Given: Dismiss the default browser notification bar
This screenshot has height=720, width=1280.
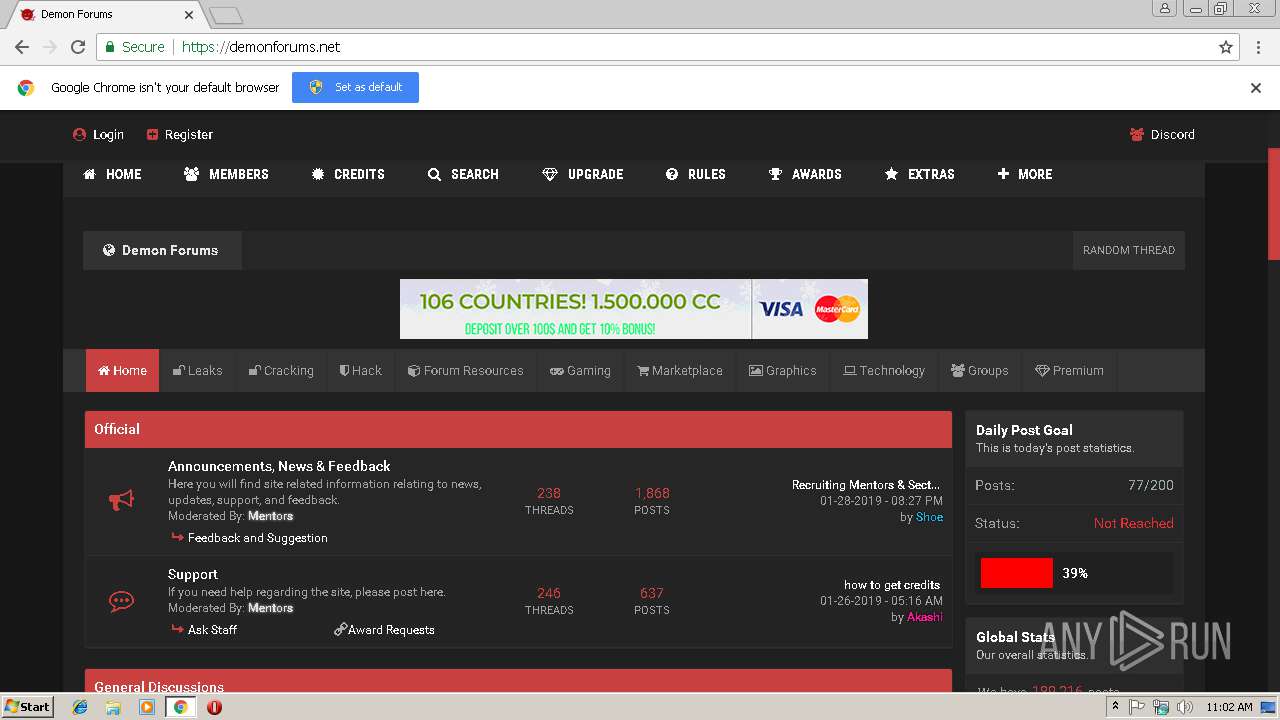Looking at the screenshot, I should pyautogui.click(x=1256, y=88).
